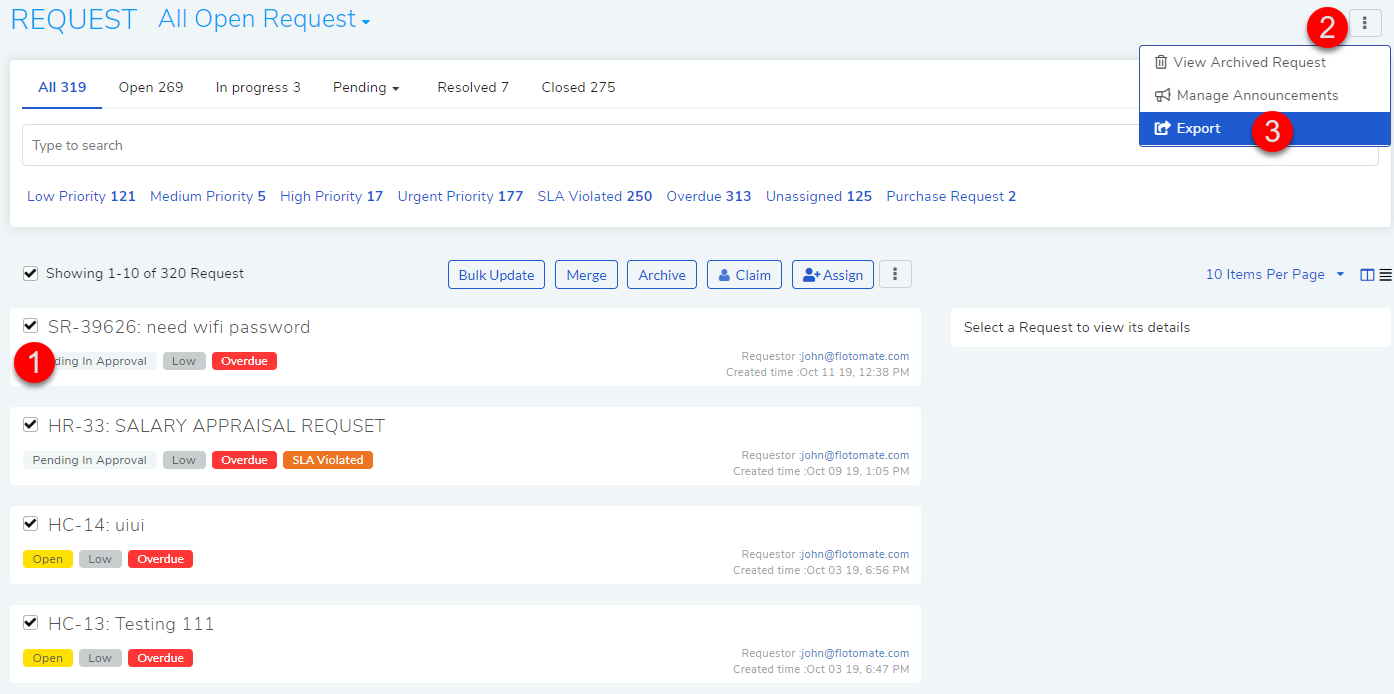This screenshot has width=1394, height=694.
Task: Open request SR-39626: need wifi password
Action: (179, 327)
